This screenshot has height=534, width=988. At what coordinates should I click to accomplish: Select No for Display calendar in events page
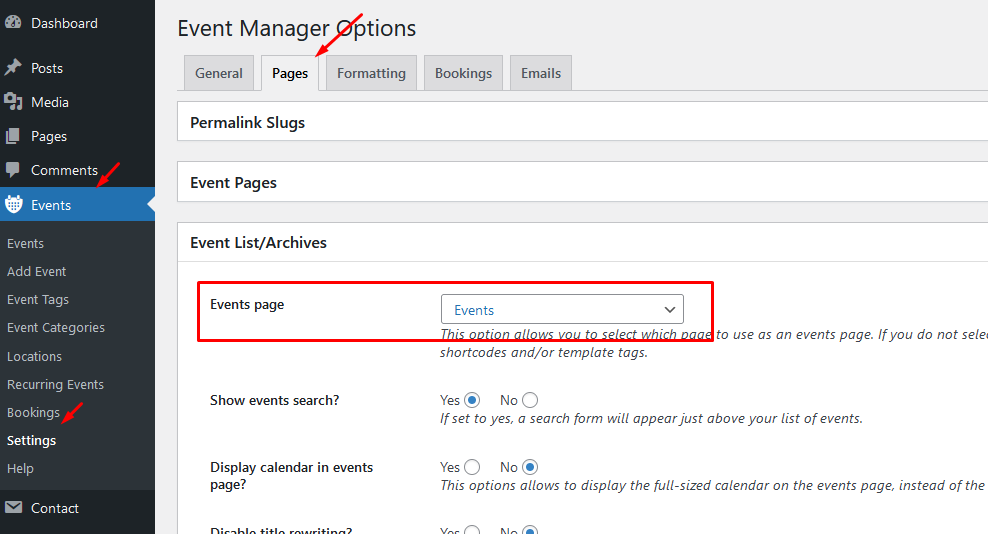click(x=530, y=467)
